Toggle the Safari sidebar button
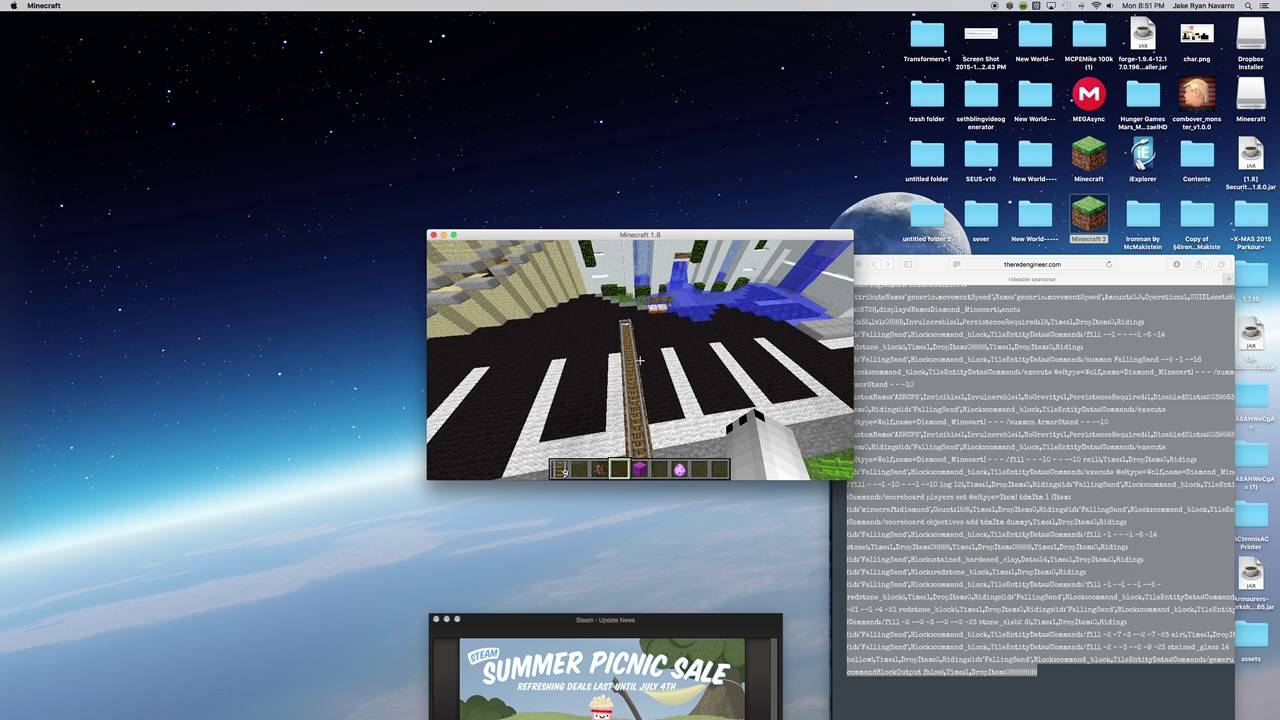The height and width of the screenshot is (720, 1280). point(908,265)
